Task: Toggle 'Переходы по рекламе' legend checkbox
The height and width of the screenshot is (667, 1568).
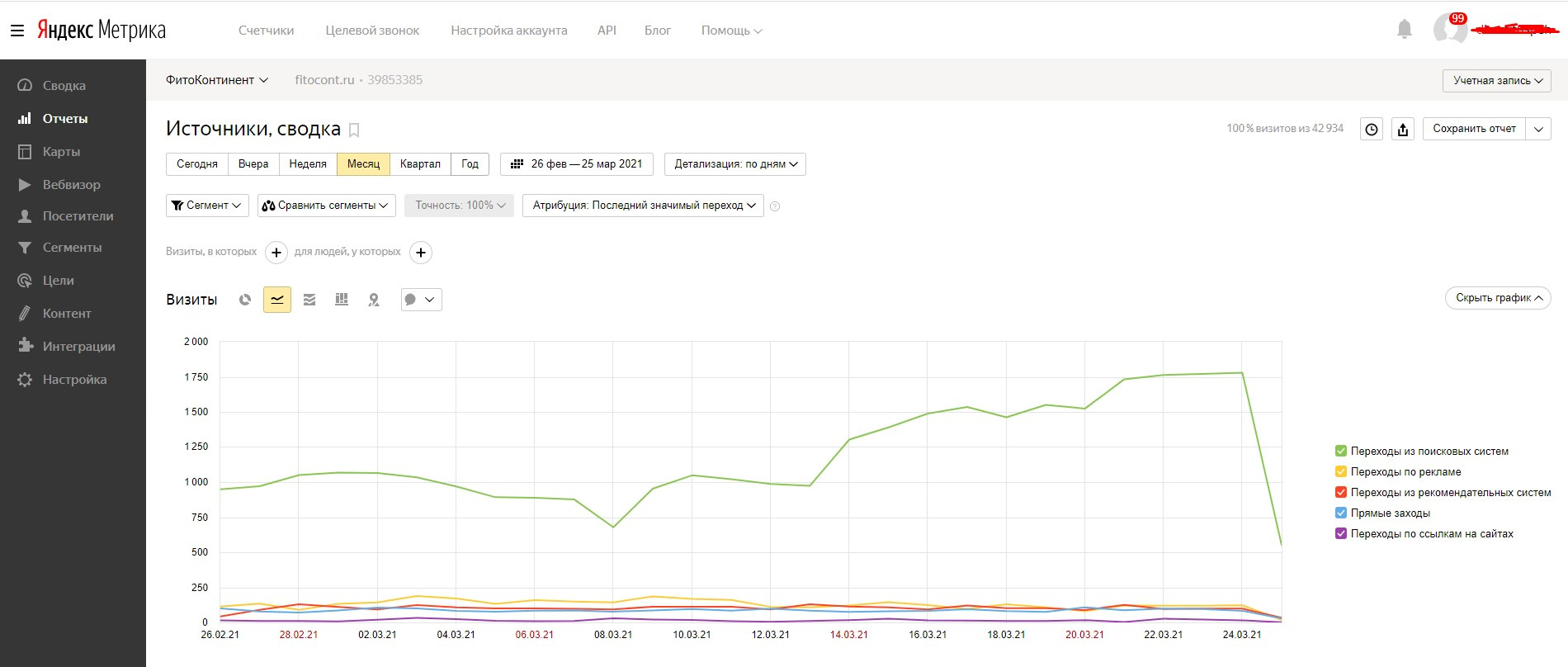Action: [x=1341, y=471]
